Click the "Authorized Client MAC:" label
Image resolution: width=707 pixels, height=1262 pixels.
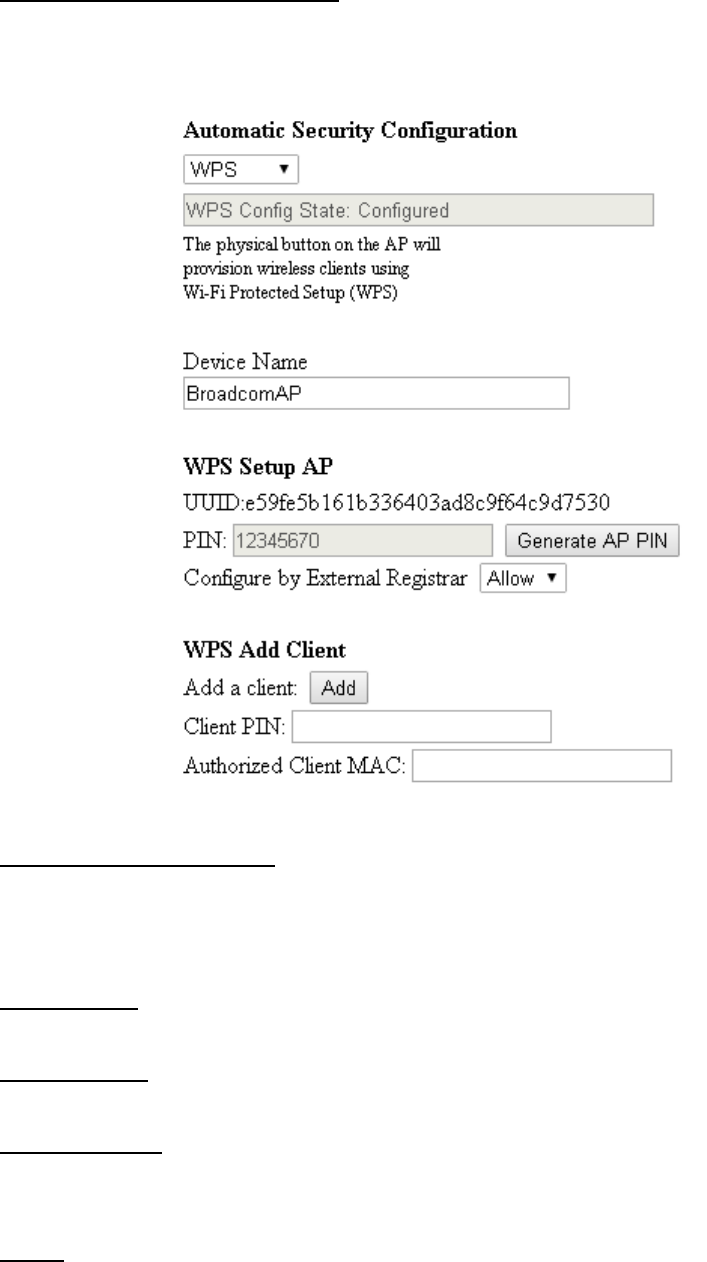[x=295, y=767]
